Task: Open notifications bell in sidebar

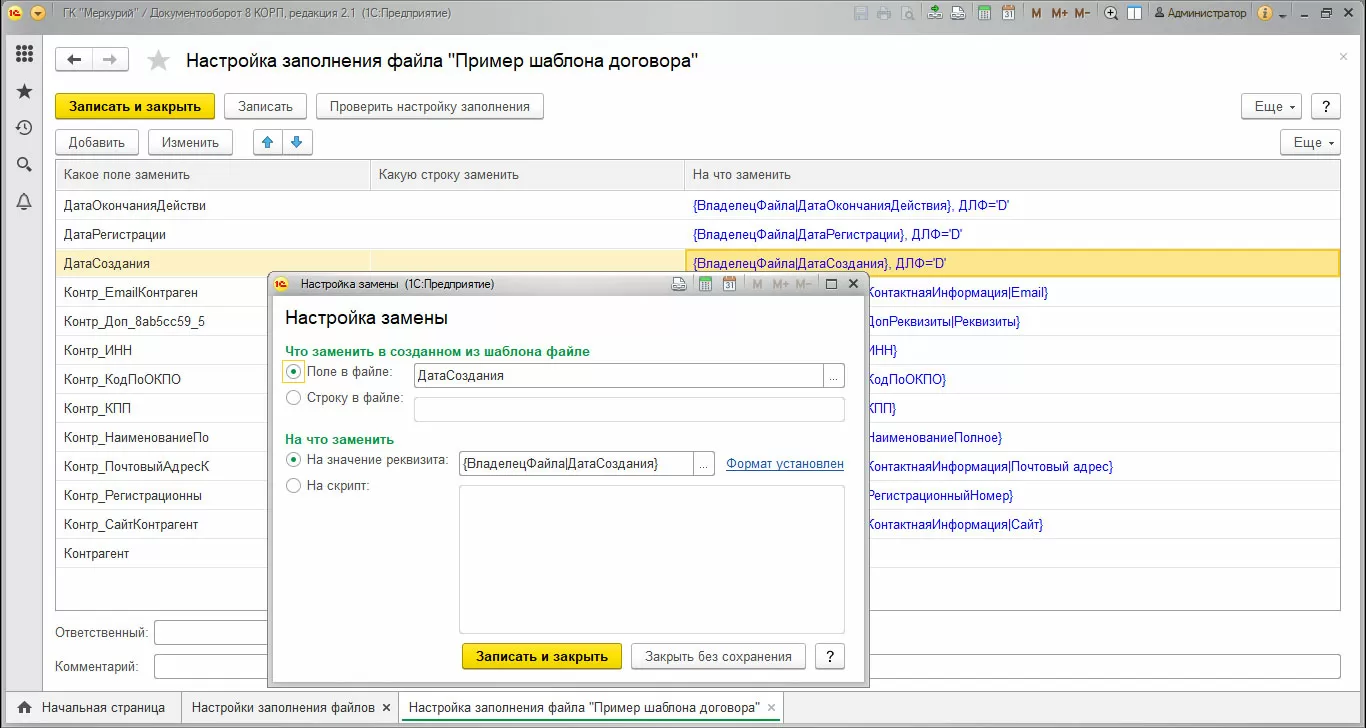Action: [24, 202]
